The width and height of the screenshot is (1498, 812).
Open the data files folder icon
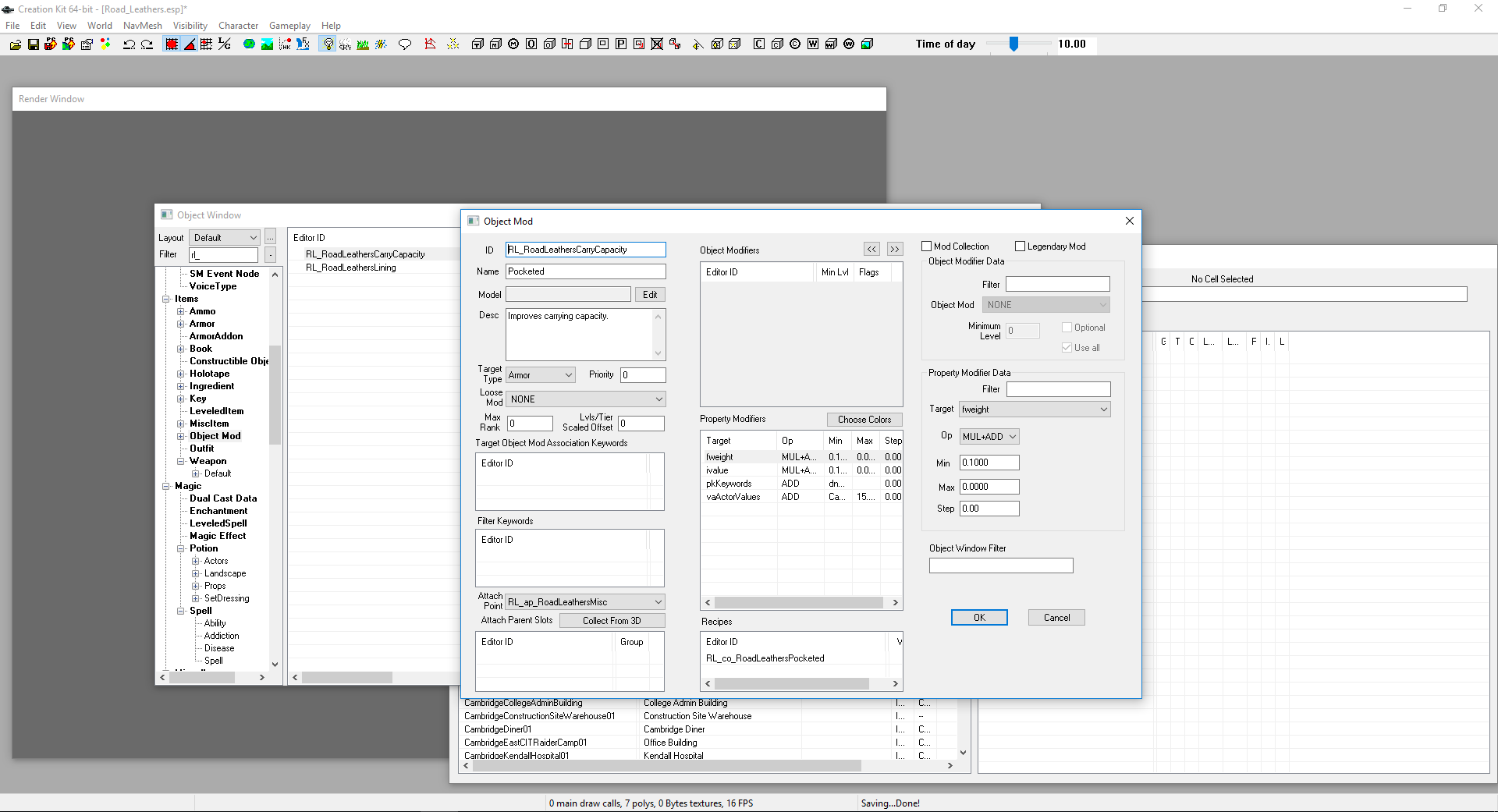(15, 44)
